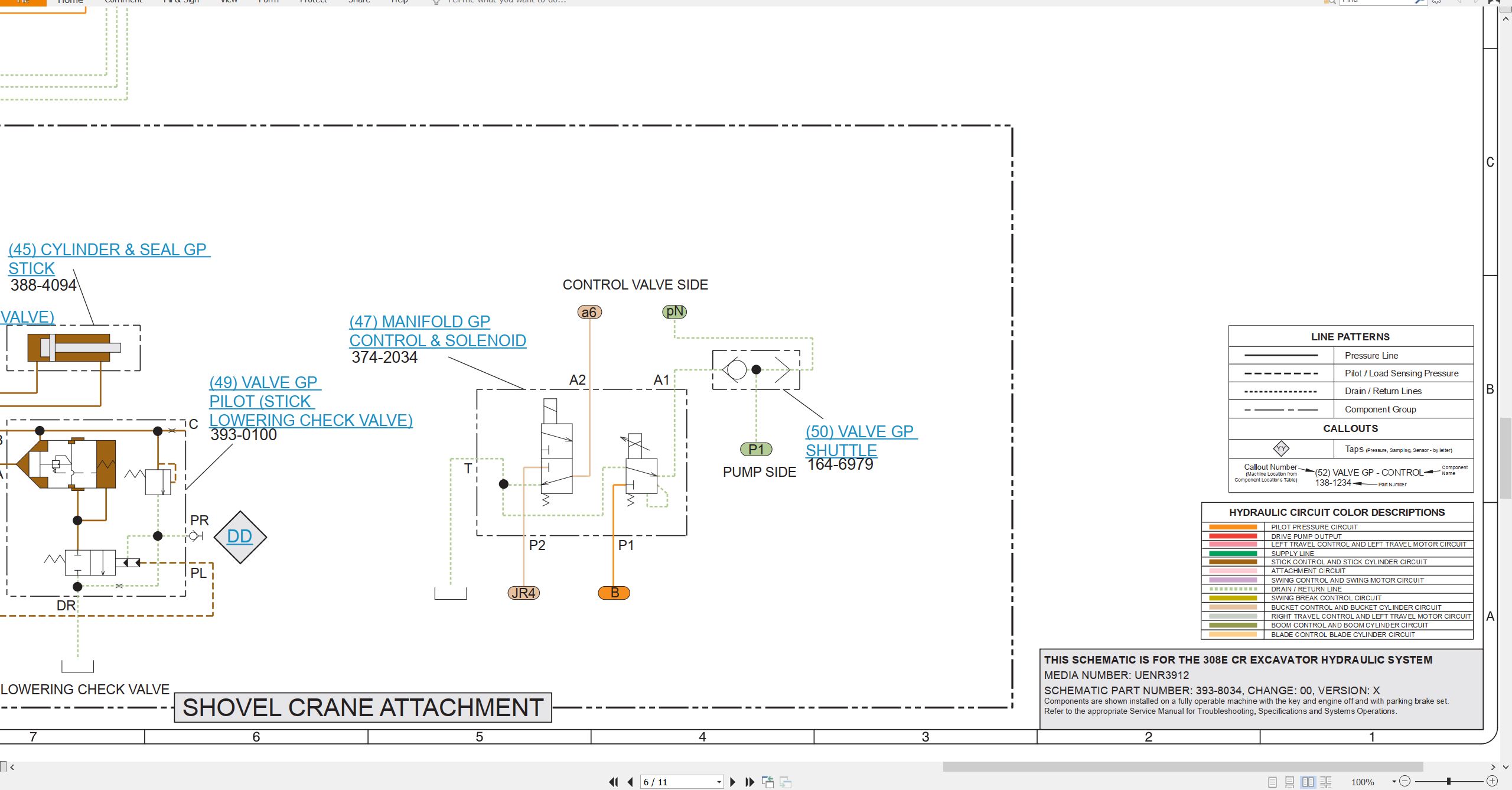Click the vertical scrollbar thumb
The image size is (1512, 790).
click(1506, 459)
